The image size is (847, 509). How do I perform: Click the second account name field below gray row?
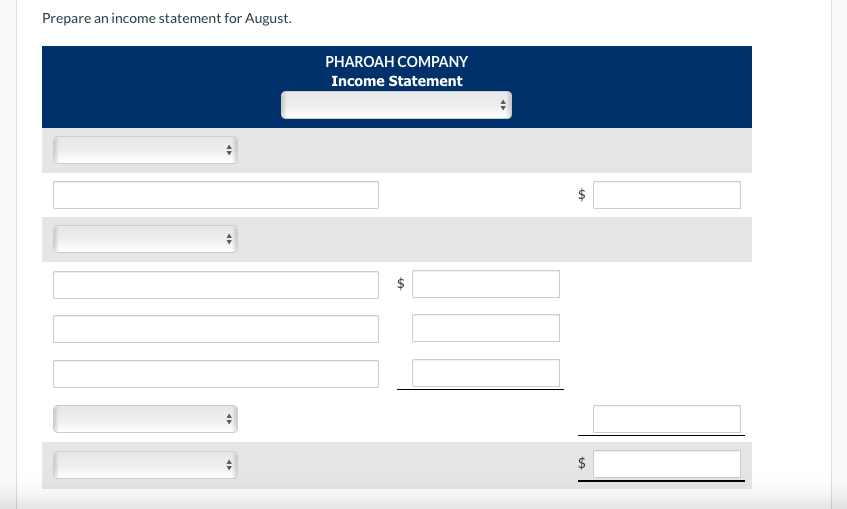[216, 285]
